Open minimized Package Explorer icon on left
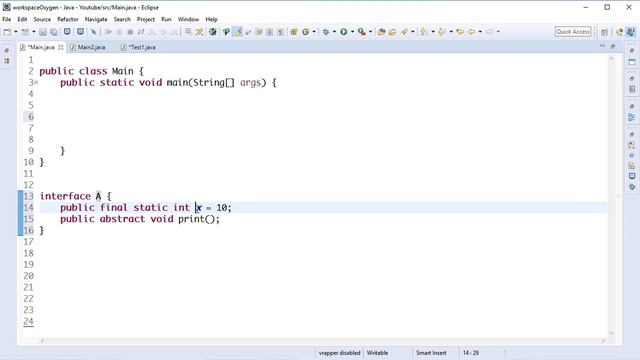 [7, 61]
